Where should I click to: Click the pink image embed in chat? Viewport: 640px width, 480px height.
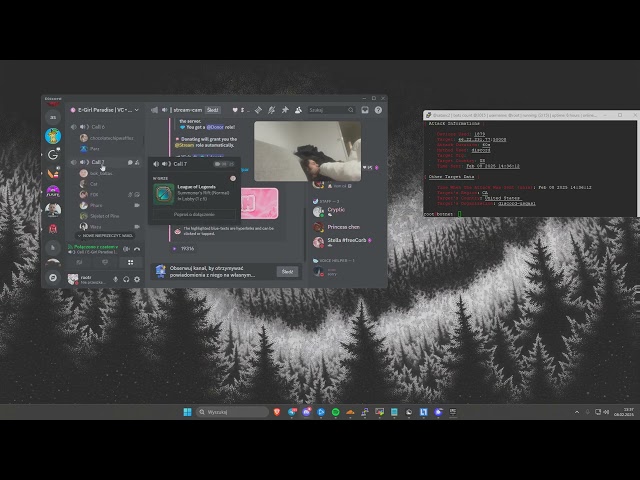coord(260,203)
